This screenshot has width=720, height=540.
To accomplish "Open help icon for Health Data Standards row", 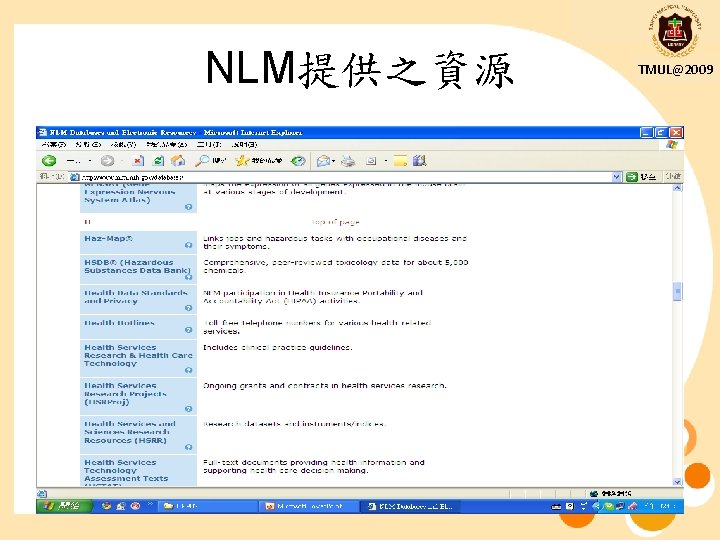I will [188, 308].
